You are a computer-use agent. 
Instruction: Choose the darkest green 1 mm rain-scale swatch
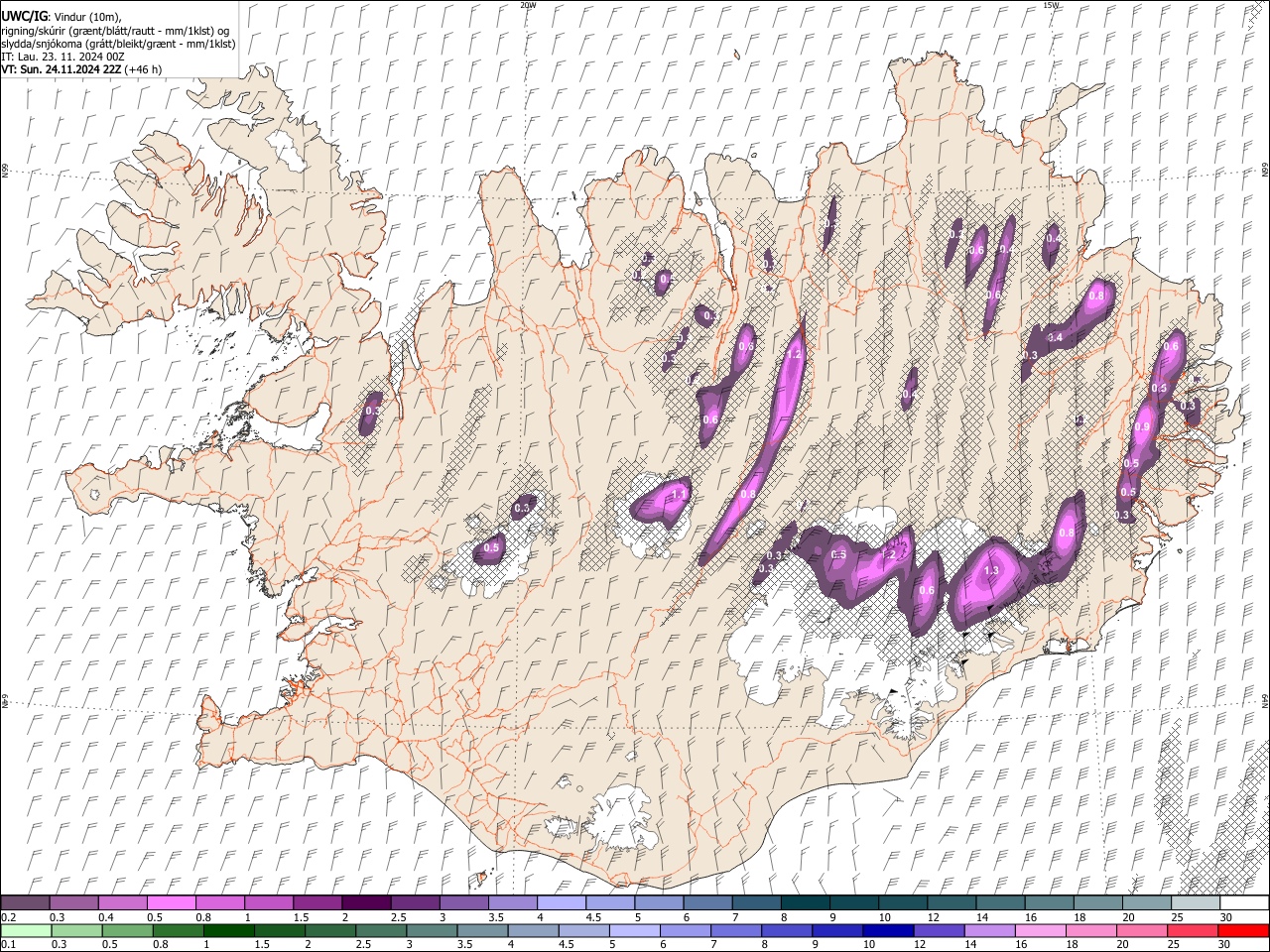(x=228, y=931)
